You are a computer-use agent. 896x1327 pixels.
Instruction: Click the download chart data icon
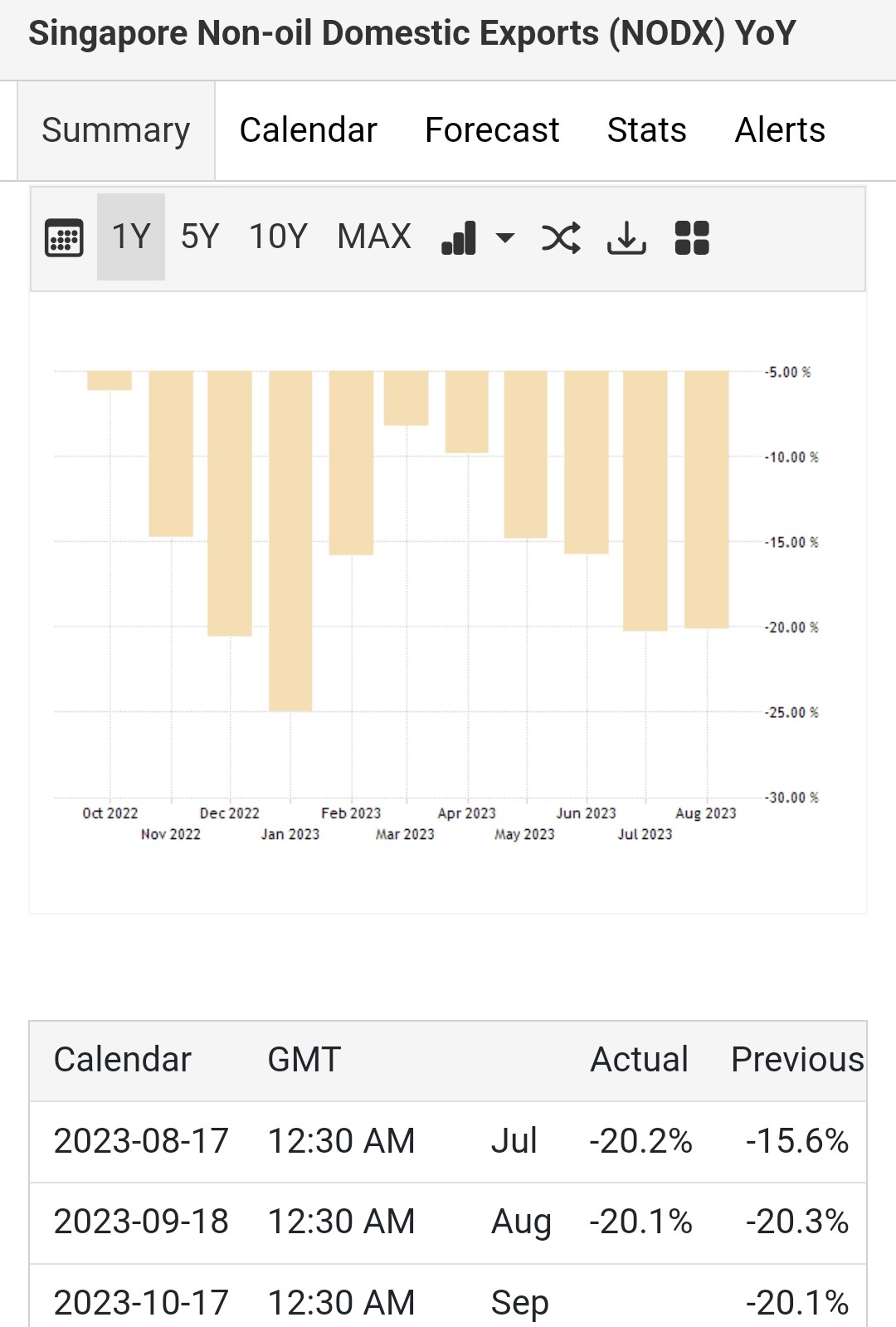pos(626,238)
